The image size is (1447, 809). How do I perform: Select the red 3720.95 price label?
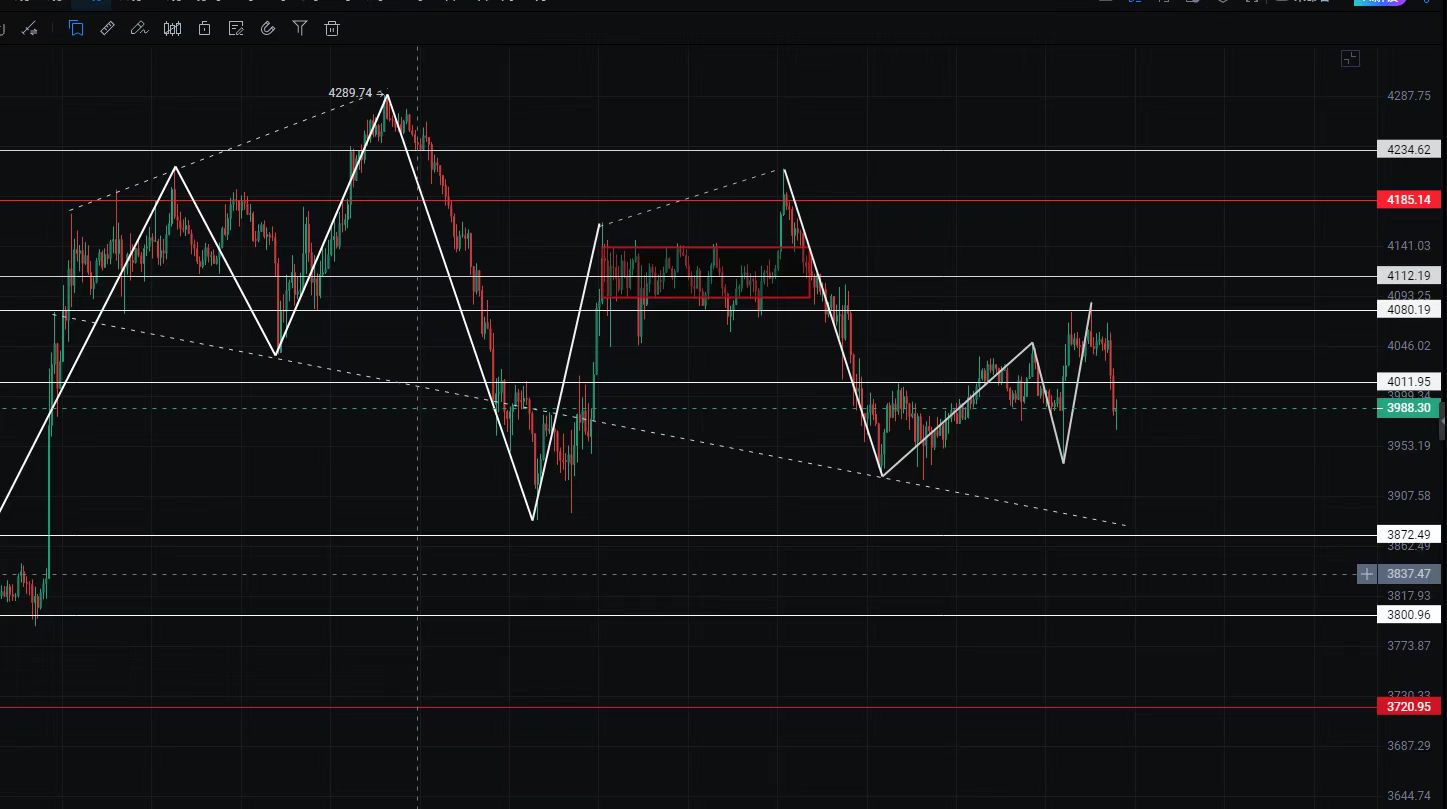click(1409, 707)
